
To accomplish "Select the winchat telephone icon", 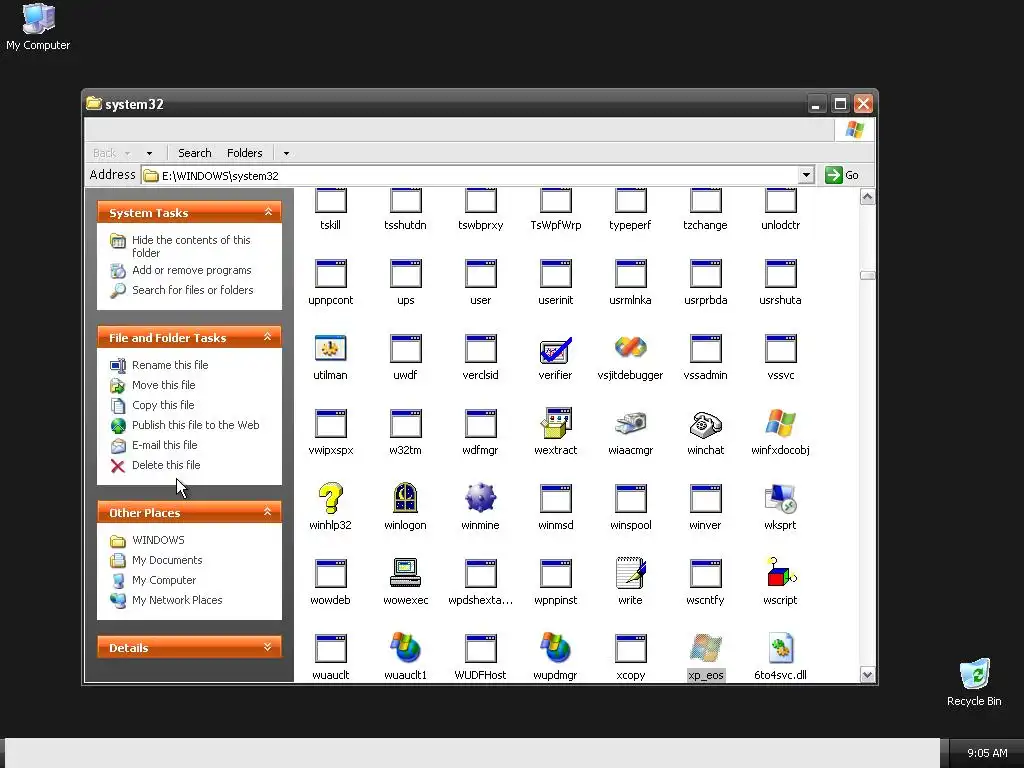I will 705,424.
